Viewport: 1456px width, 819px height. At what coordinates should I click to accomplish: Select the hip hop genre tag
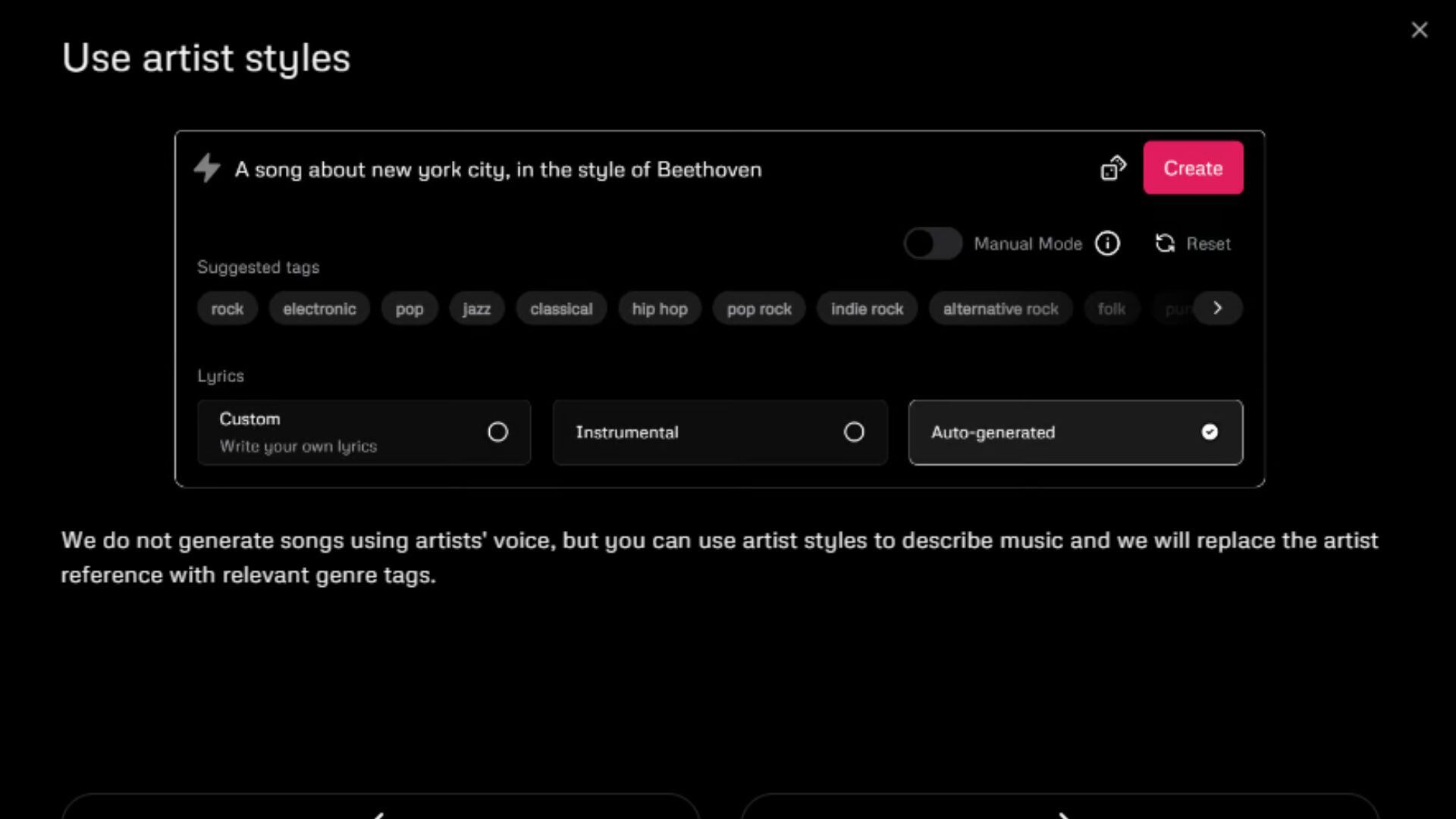coord(659,308)
